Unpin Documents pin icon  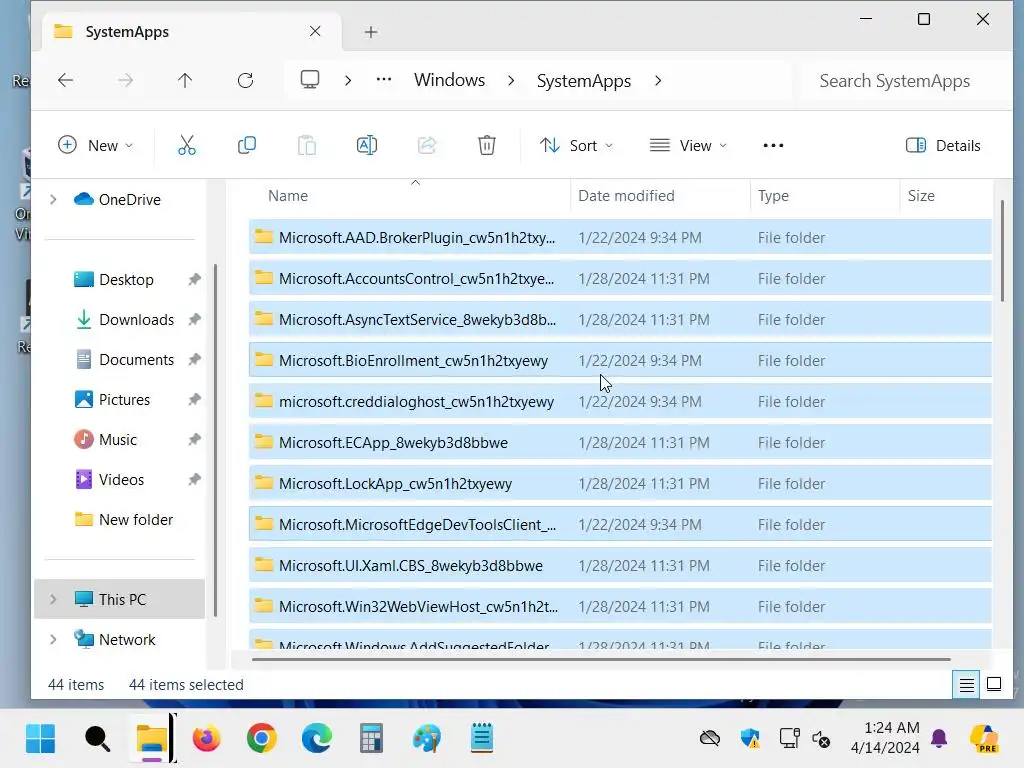(x=194, y=359)
